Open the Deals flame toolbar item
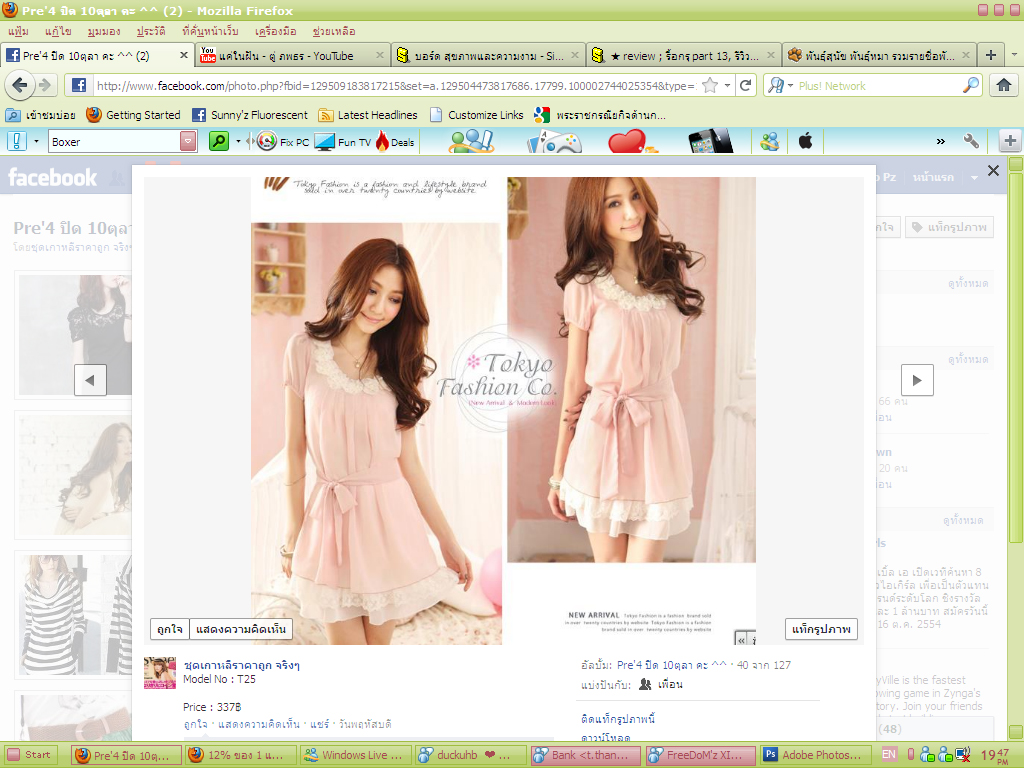 pos(395,141)
